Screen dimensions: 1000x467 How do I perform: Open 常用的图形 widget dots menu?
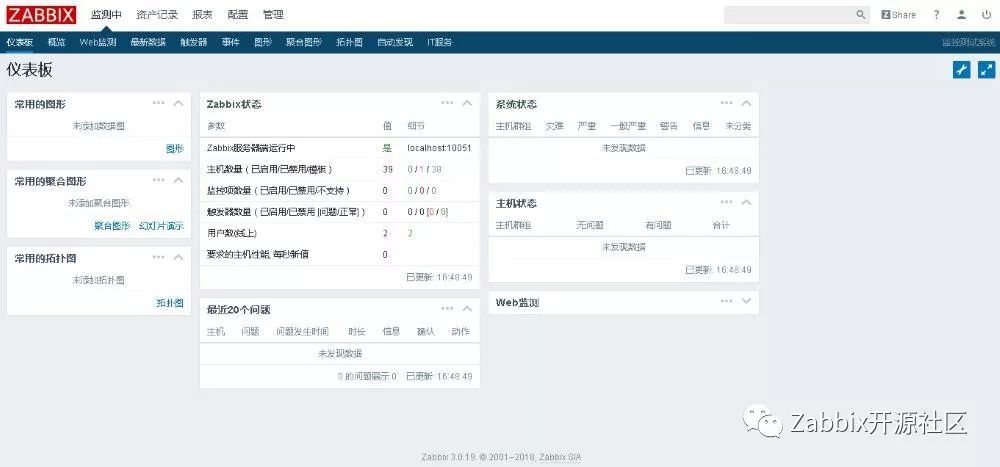[x=158, y=103]
